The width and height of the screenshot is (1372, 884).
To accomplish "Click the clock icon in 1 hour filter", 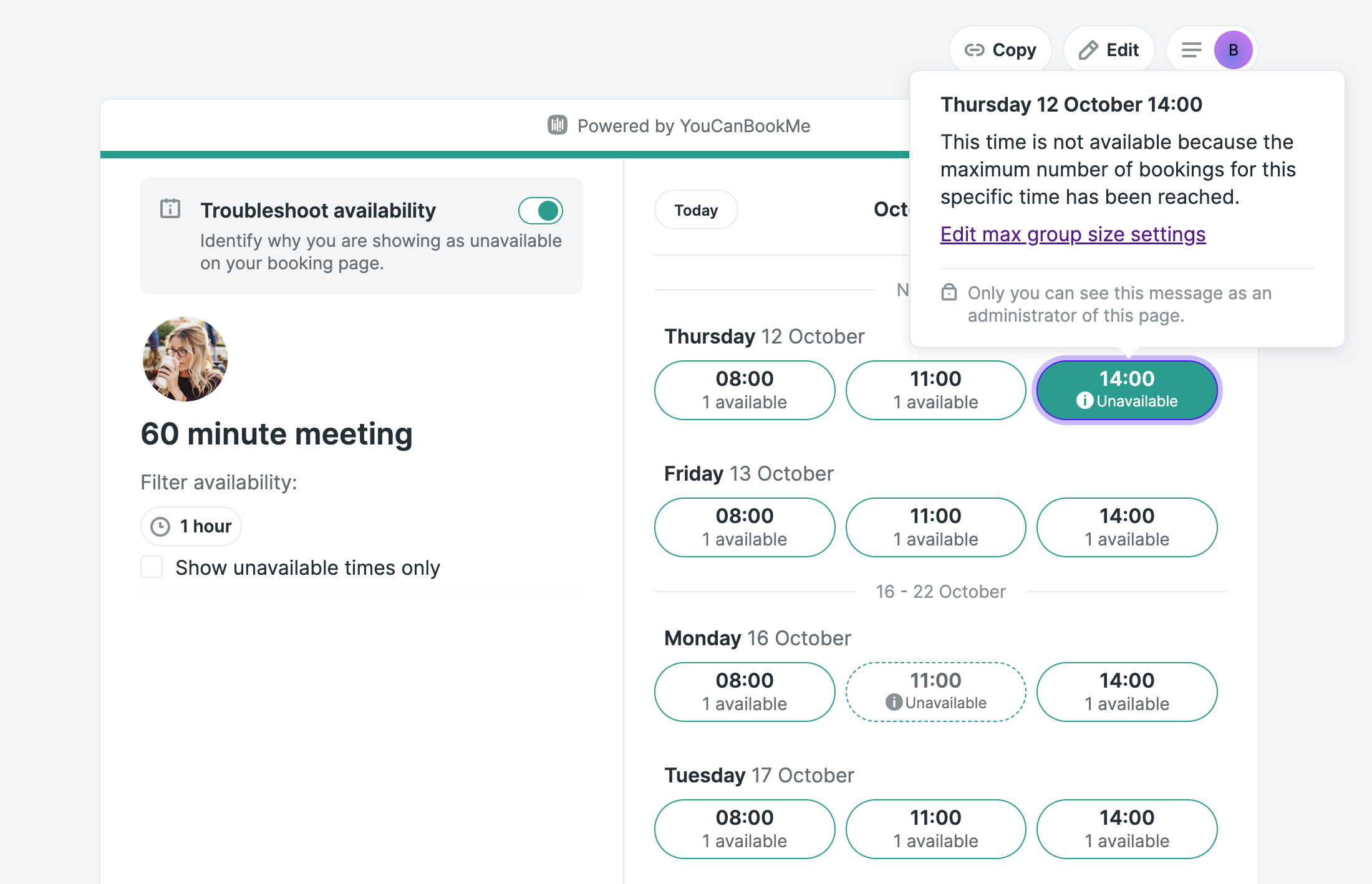I will [x=160, y=527].
